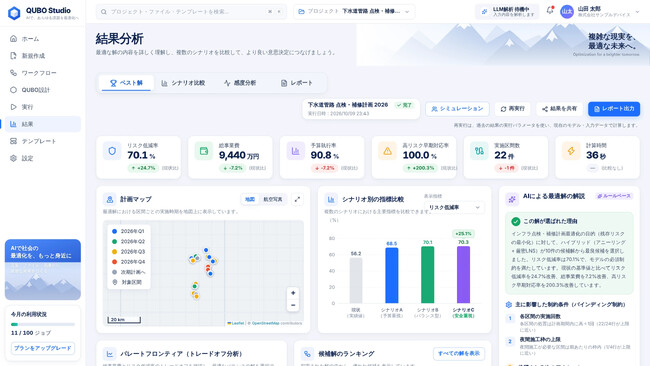
Task: Click the 完了 status badge
Action: [404, 105]
